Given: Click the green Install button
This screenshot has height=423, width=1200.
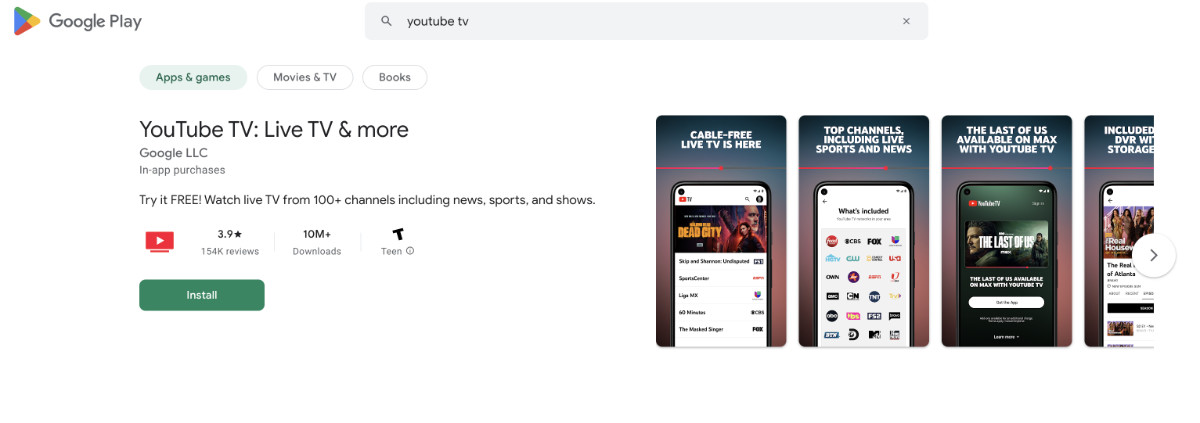Looking at the screenshot, I should [202, 295].
